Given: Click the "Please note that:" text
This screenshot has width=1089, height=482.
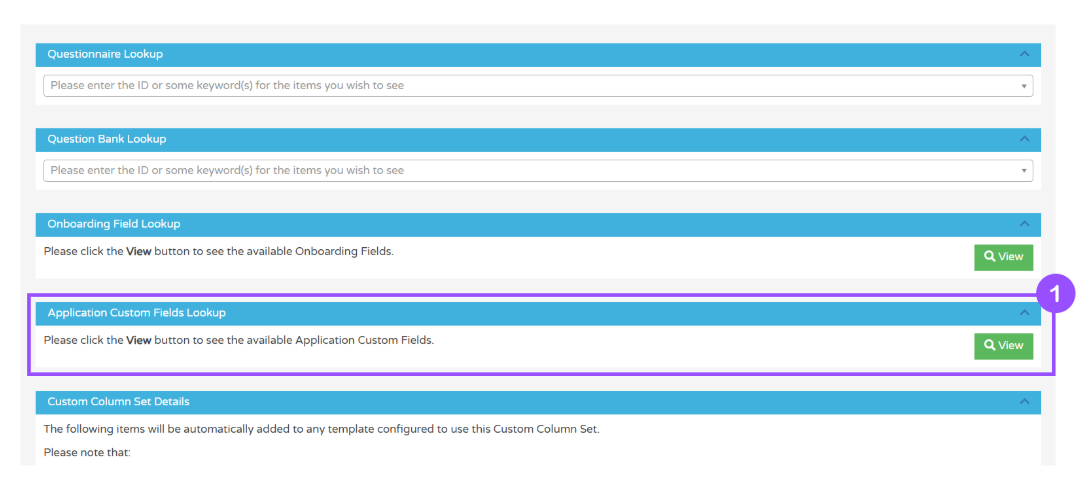Looking at the screenshot, I should pos(88,453).
